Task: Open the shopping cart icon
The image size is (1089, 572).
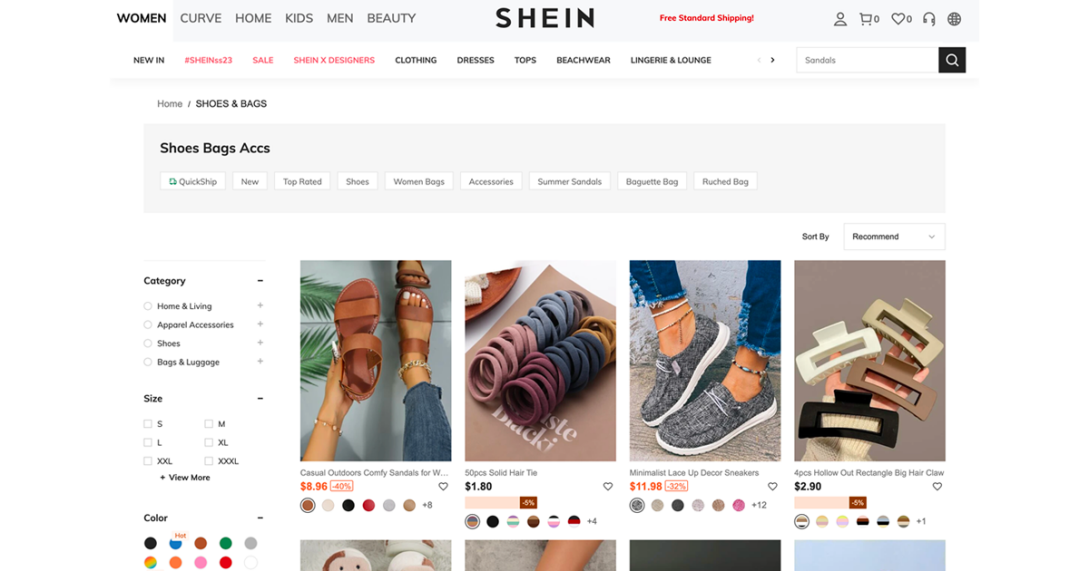Action: tap(865, 19)
